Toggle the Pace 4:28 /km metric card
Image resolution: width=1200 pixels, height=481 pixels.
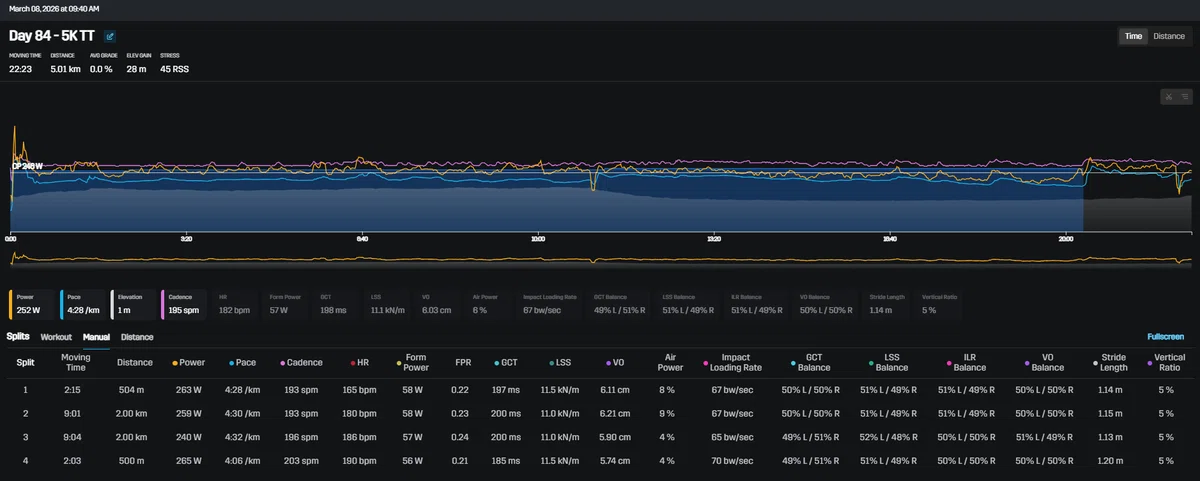(82, 304)
